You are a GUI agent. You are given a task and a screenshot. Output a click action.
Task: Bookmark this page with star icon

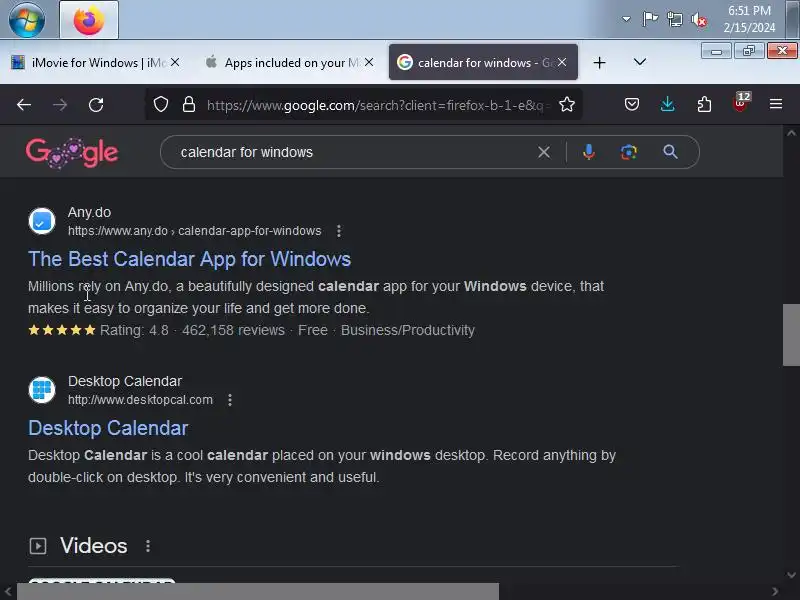567,105
